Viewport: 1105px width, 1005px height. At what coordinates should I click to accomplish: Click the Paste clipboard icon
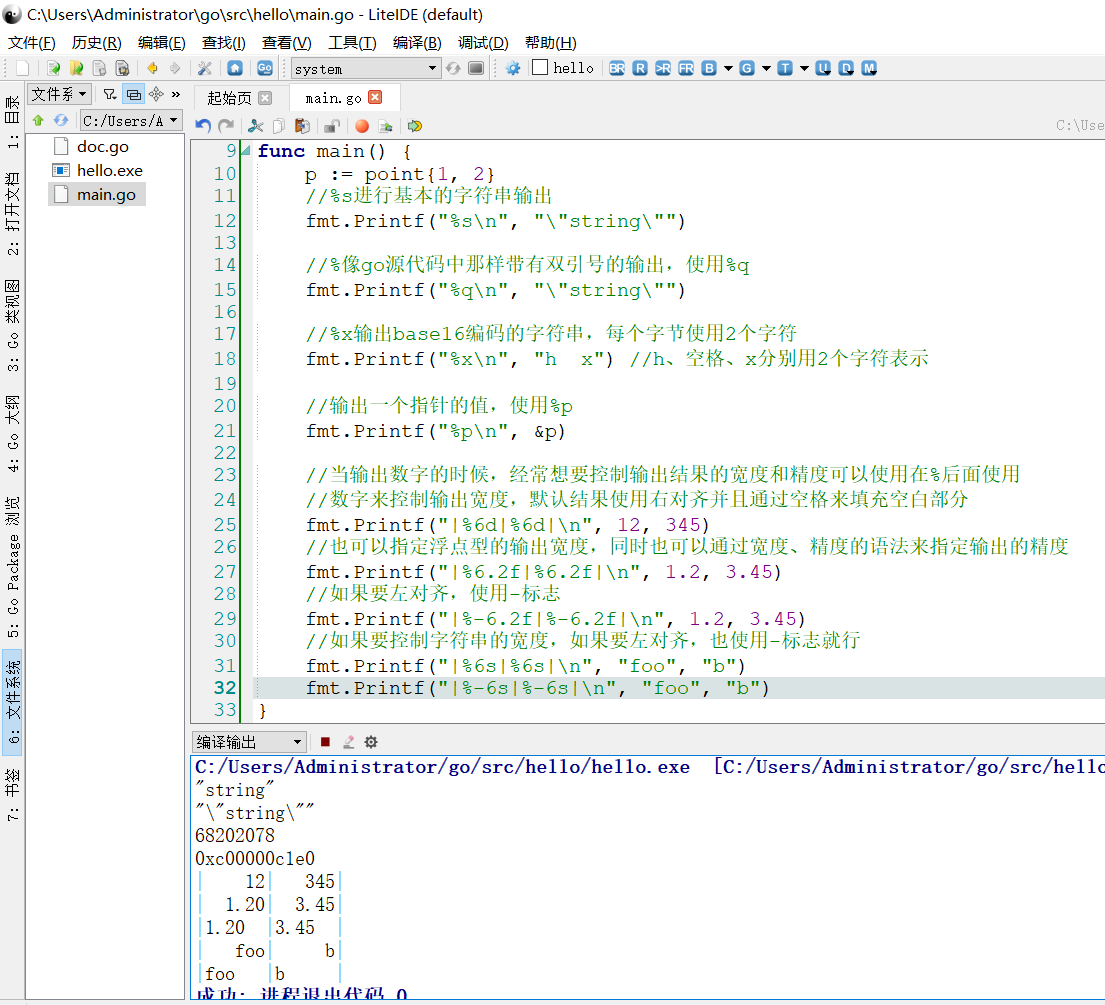(x=302, y=126)
